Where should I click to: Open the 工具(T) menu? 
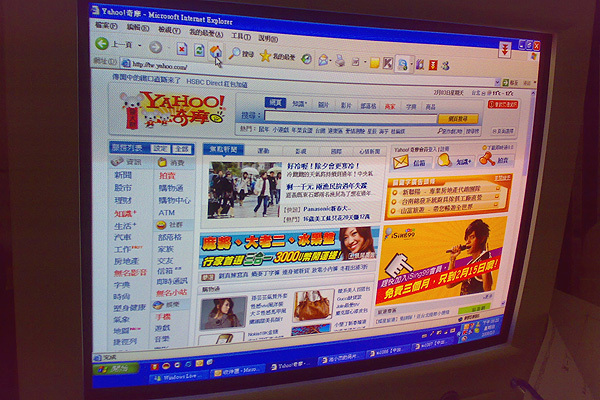241,36
